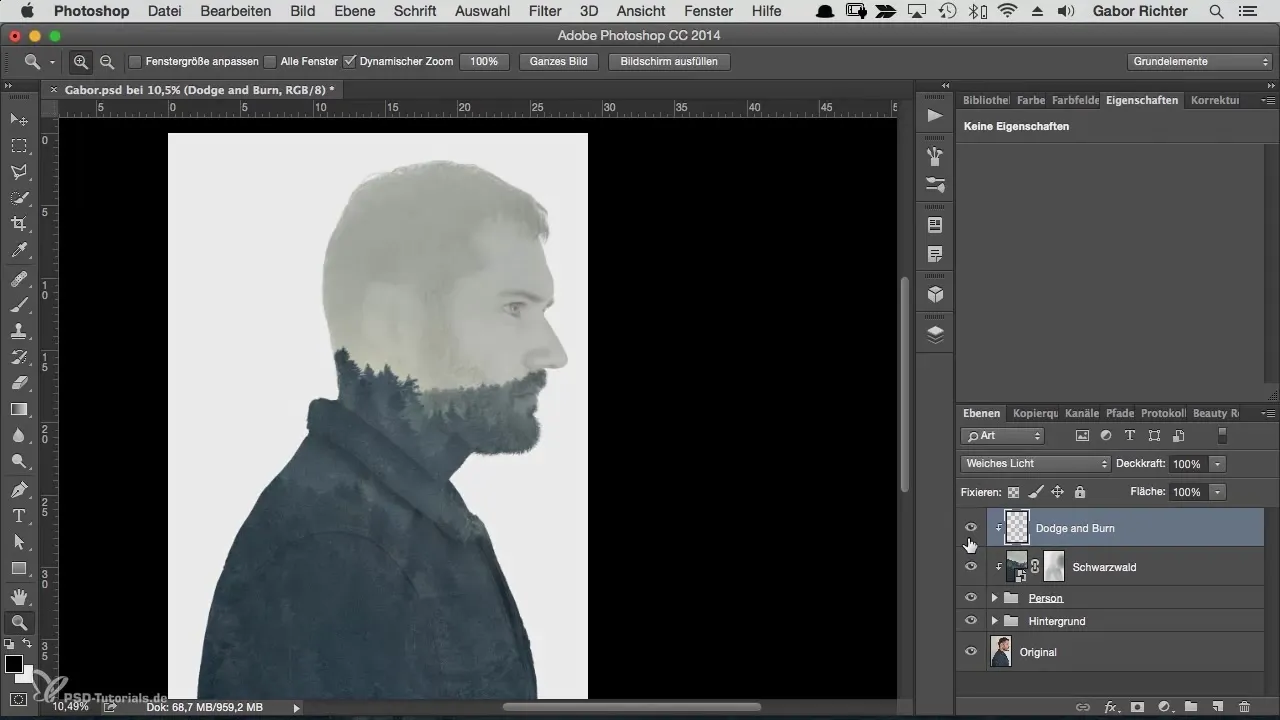Open the Ebene menu
Viewport: 1280px width, 720px height.
(x=354, y=11)
